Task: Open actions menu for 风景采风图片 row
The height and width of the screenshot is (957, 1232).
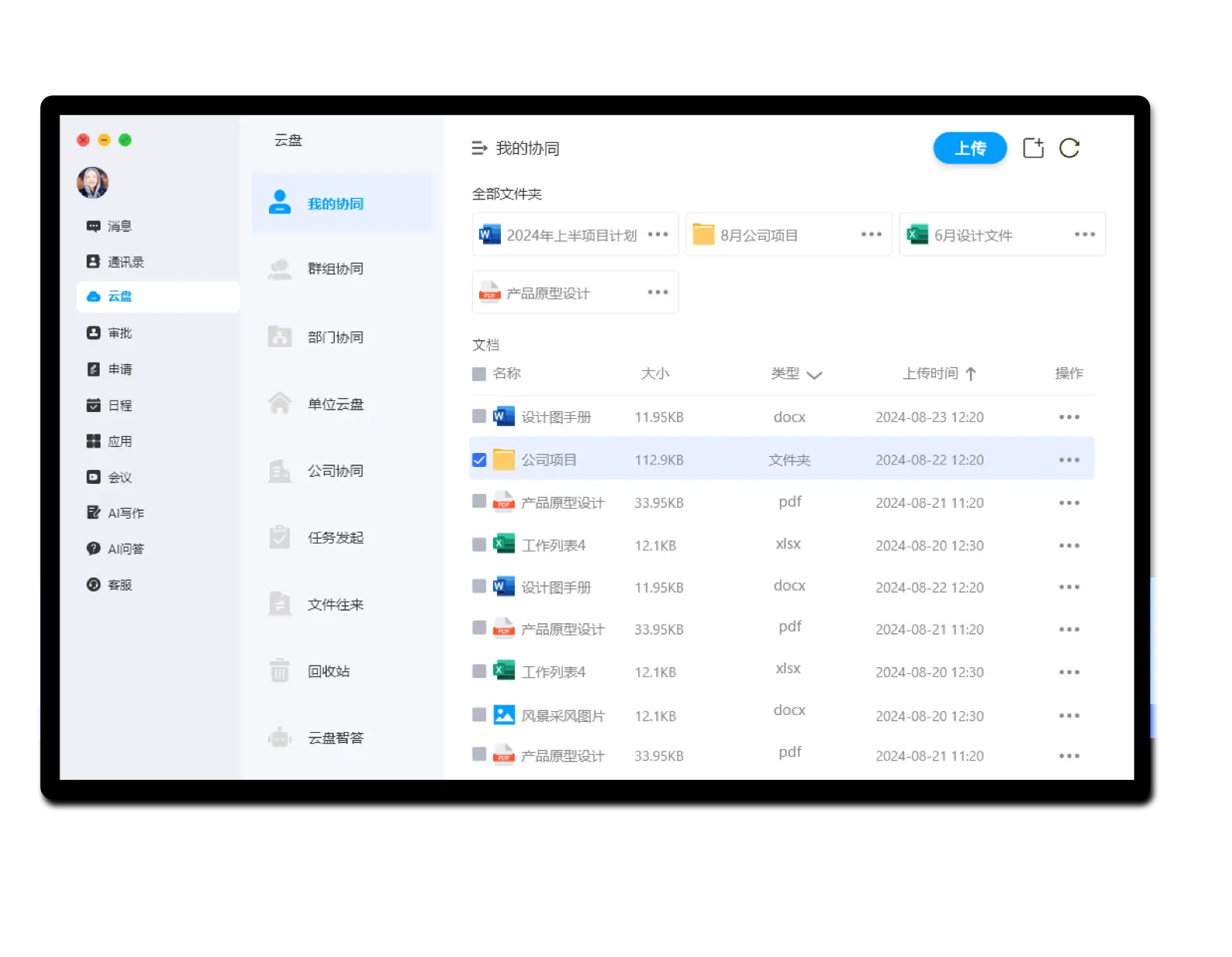Action: (1069, 716)
